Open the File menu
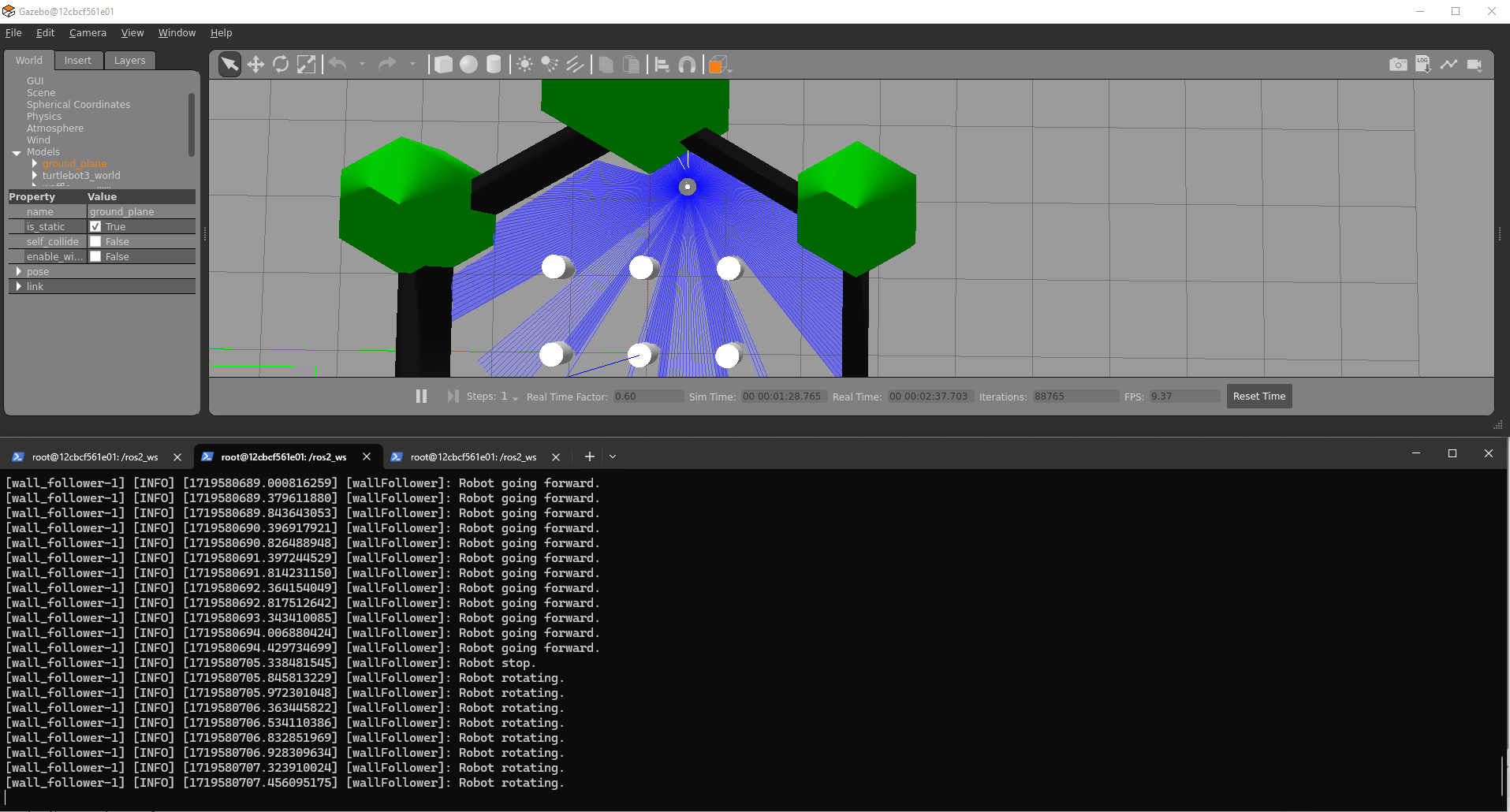The height and width of the screenshot is (812, 1510). [x=13, y=33]
